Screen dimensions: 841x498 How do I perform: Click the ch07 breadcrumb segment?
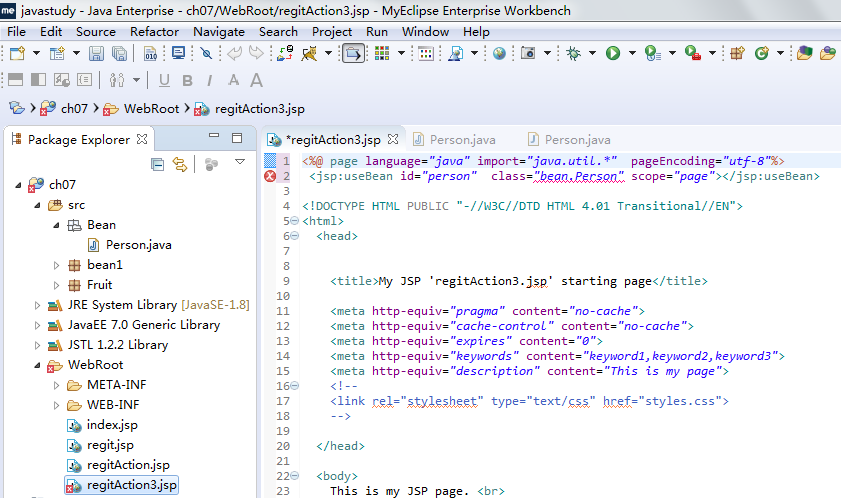pyautogui.click(x=74, y=109)
